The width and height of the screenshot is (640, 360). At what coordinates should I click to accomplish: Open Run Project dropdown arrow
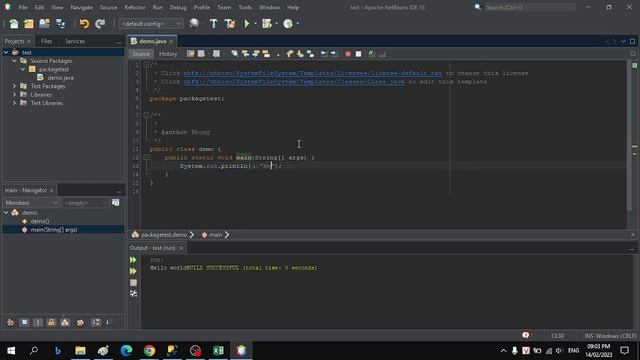click(x=256, y=24)
